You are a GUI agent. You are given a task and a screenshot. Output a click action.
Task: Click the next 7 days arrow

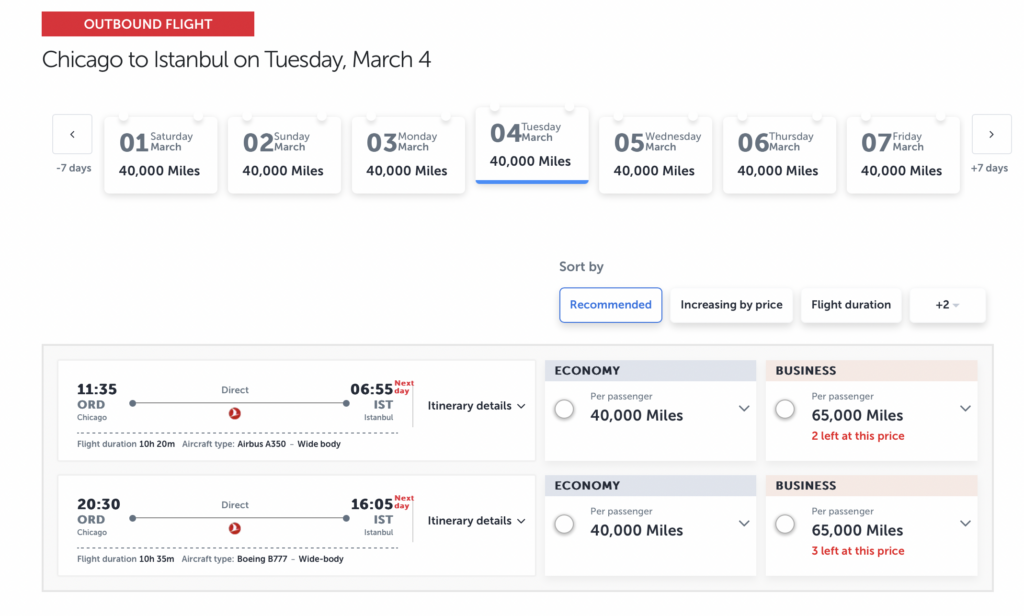click(991, 135)
